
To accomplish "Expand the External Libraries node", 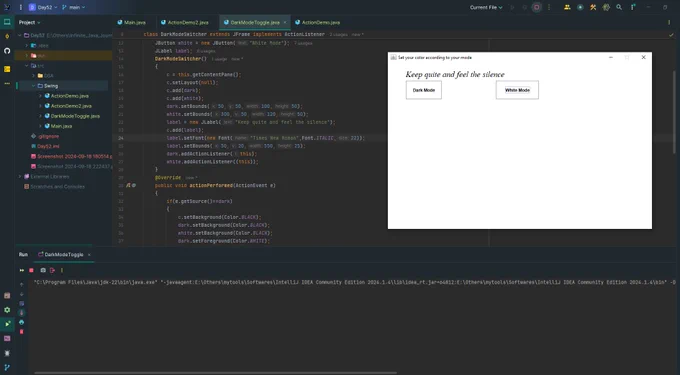I will tap(20, 176).
